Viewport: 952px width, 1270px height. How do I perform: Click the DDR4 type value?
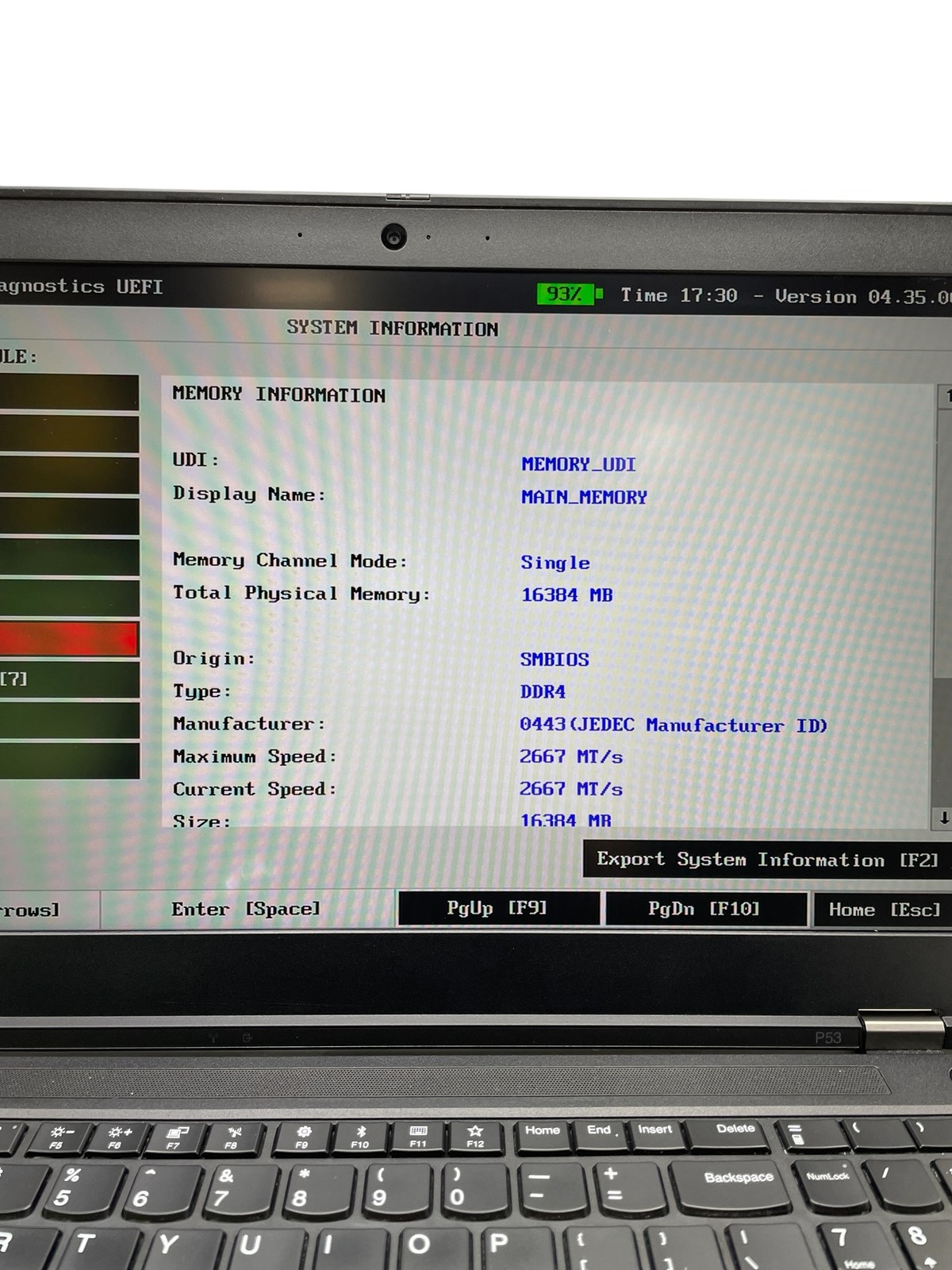543,692
